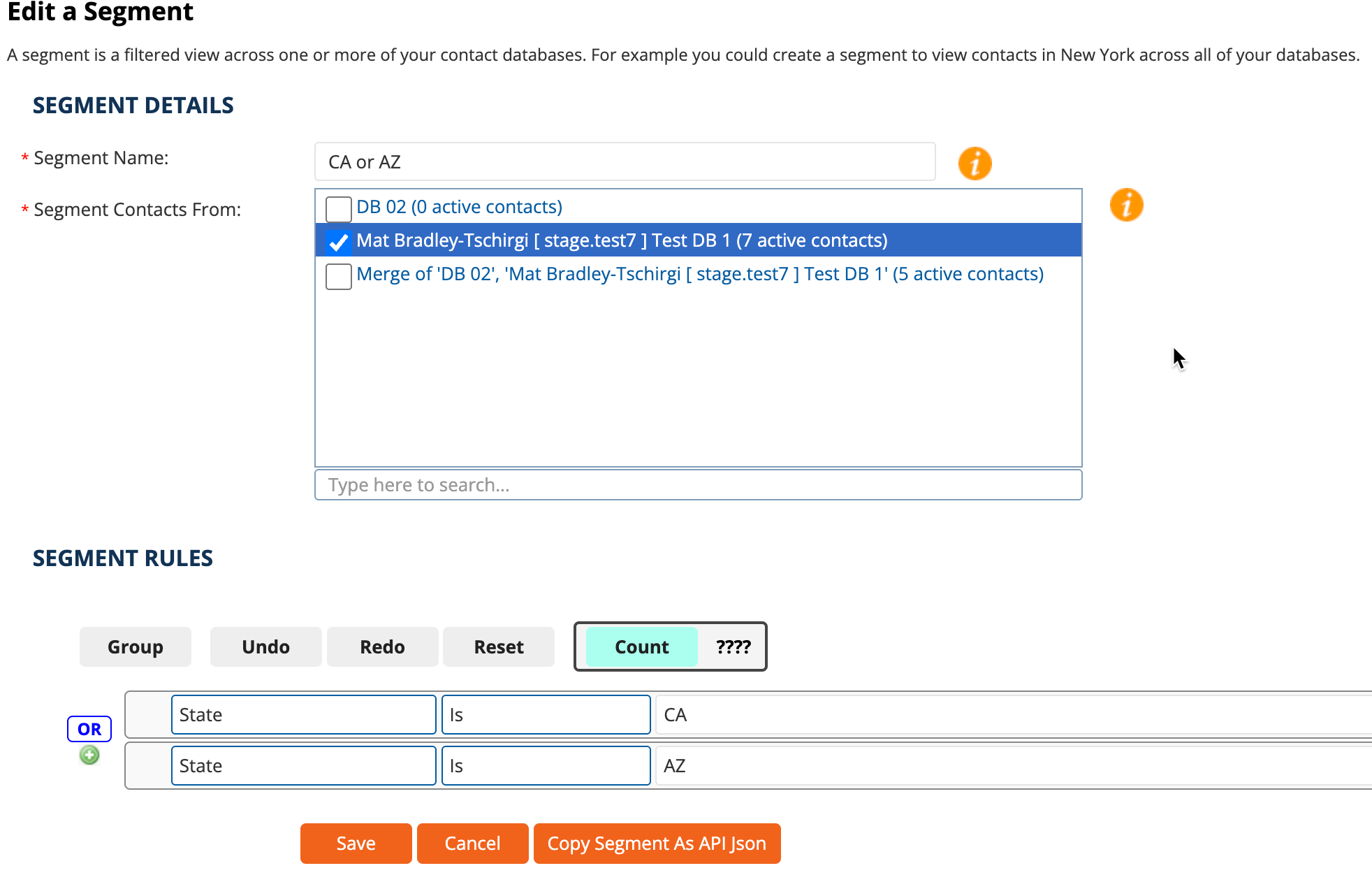Toggle the OR logic operator
This screenshot has width=1372, height=882.
pos(89,729)
